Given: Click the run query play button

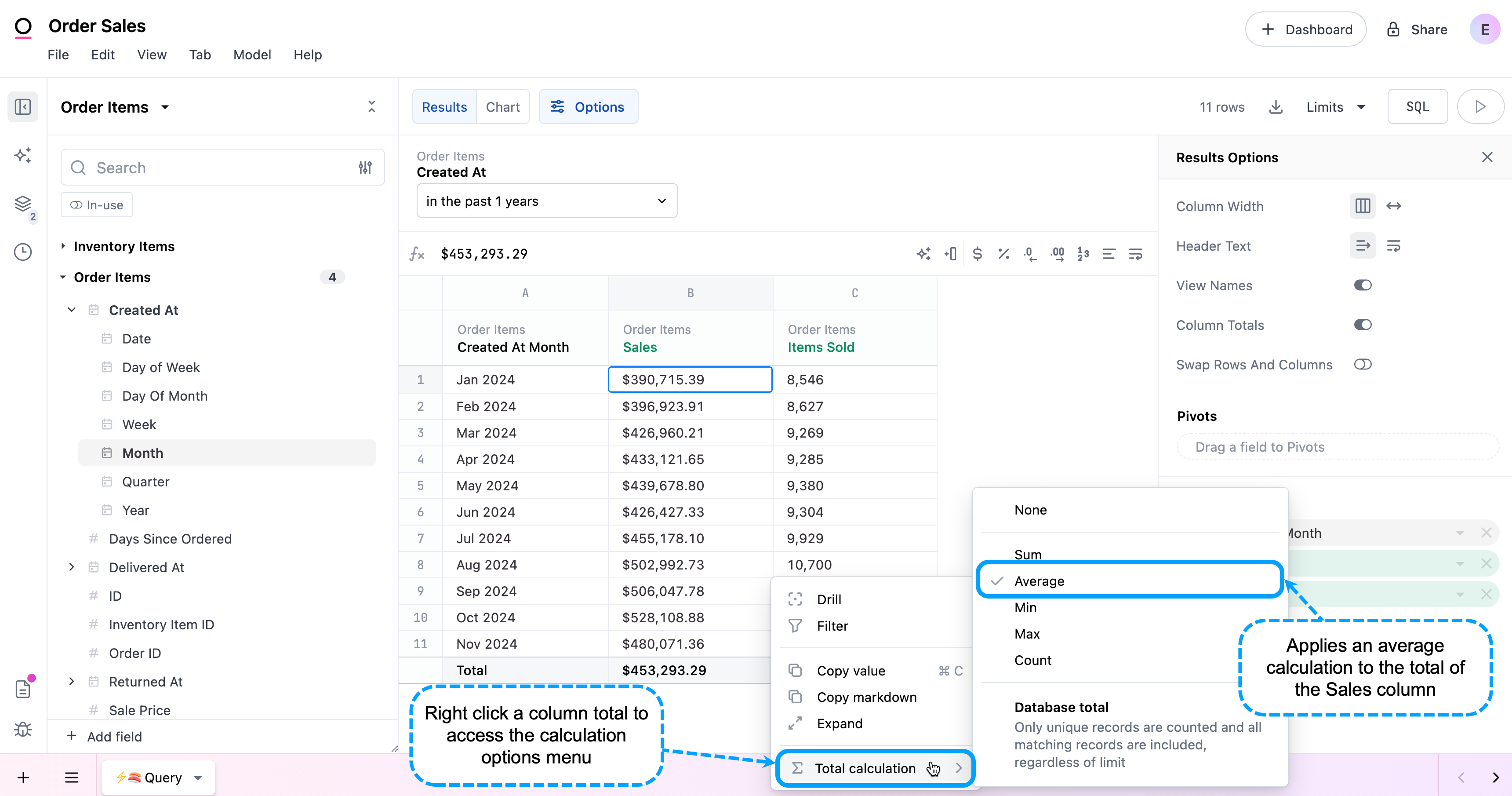Looking at the screenshot, I should click(x=1480, y=107).
